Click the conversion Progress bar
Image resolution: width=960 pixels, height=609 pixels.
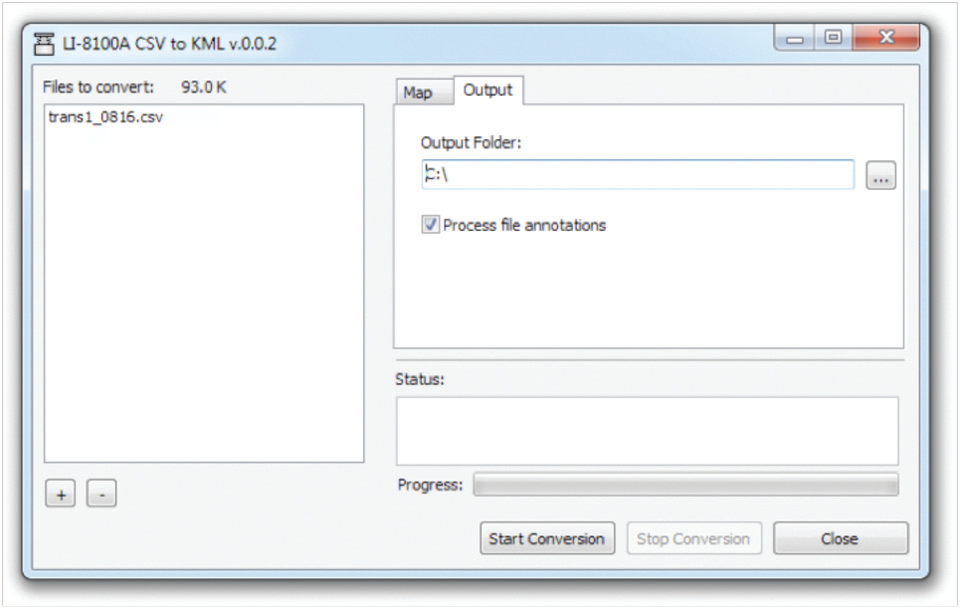pos(685,486)
